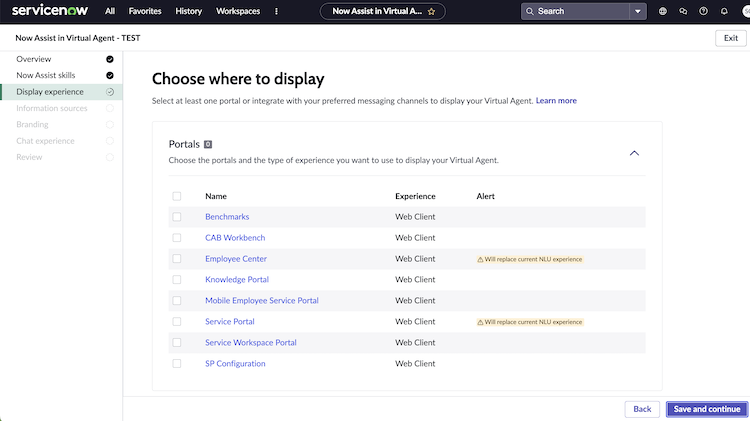
Task: Click the Now Assist in Virtual Agent title pill
Action: click(382, 11)
